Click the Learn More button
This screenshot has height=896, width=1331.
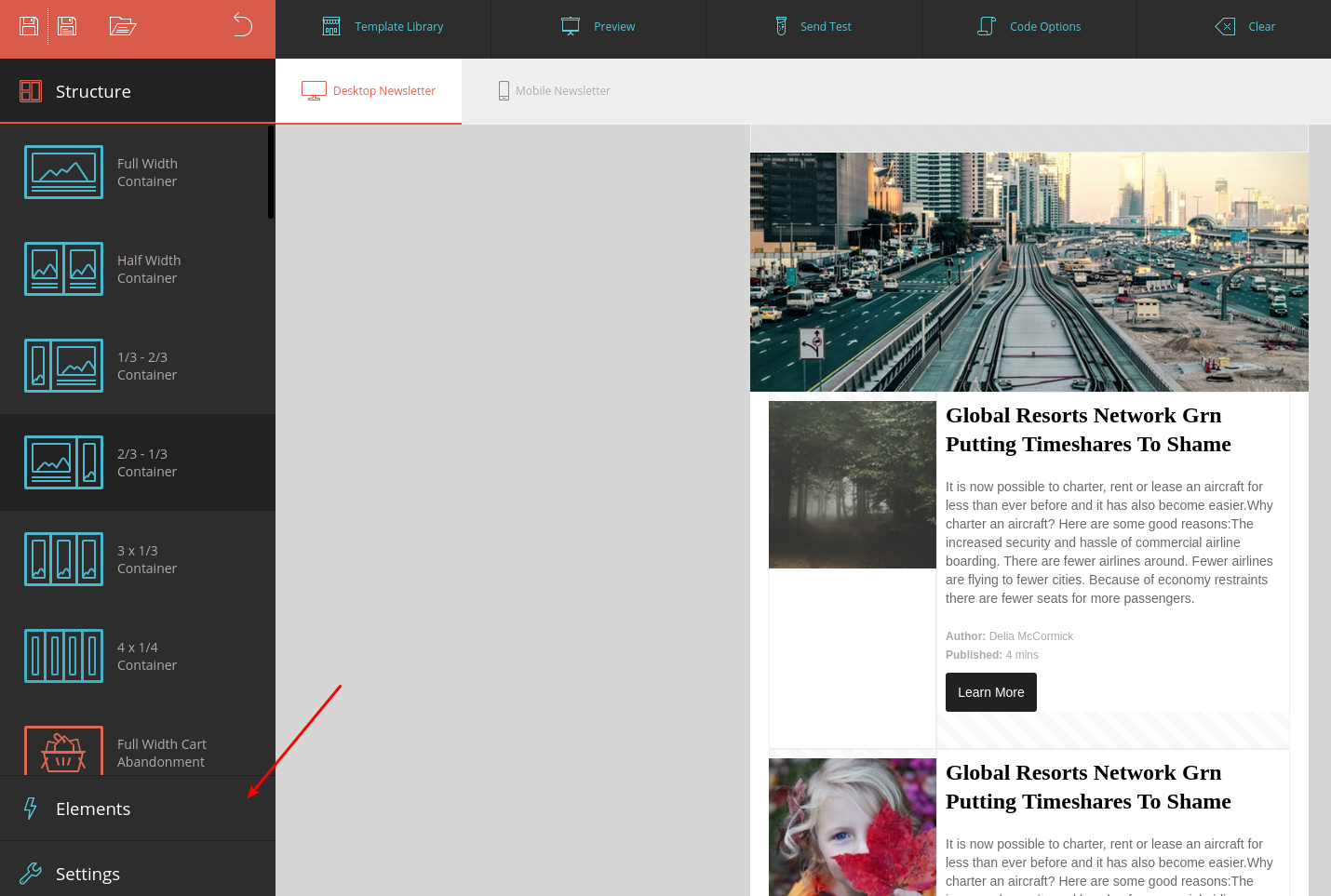click(991, 692)
